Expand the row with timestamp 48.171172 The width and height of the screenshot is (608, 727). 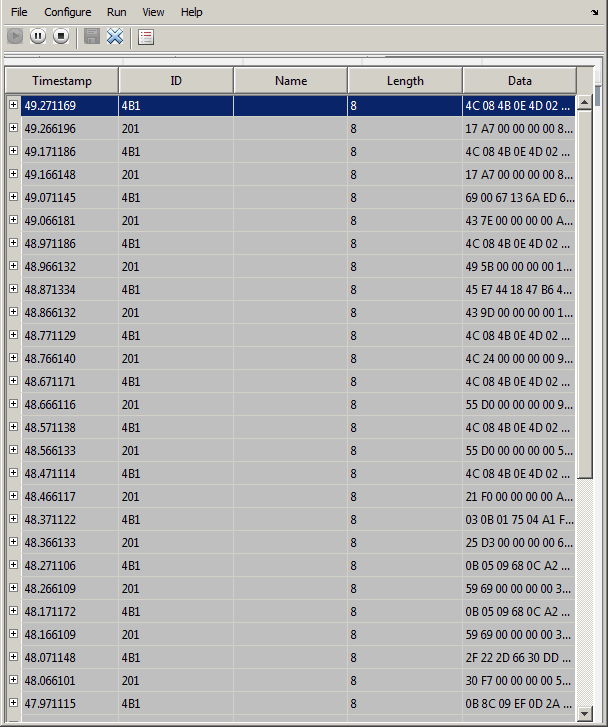point(13,611)
